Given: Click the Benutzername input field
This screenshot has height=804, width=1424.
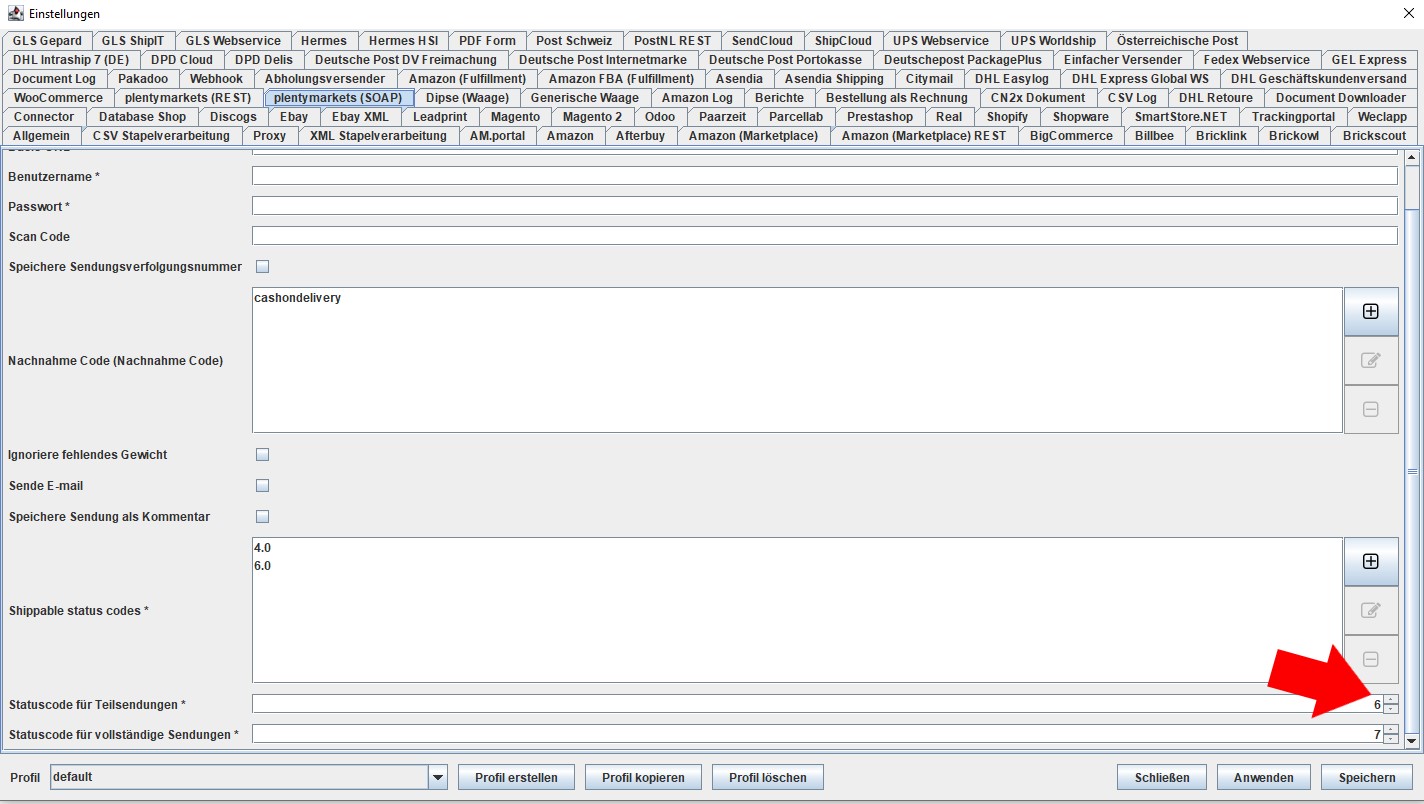Looking at the screenshot, I should click(824, 176).
